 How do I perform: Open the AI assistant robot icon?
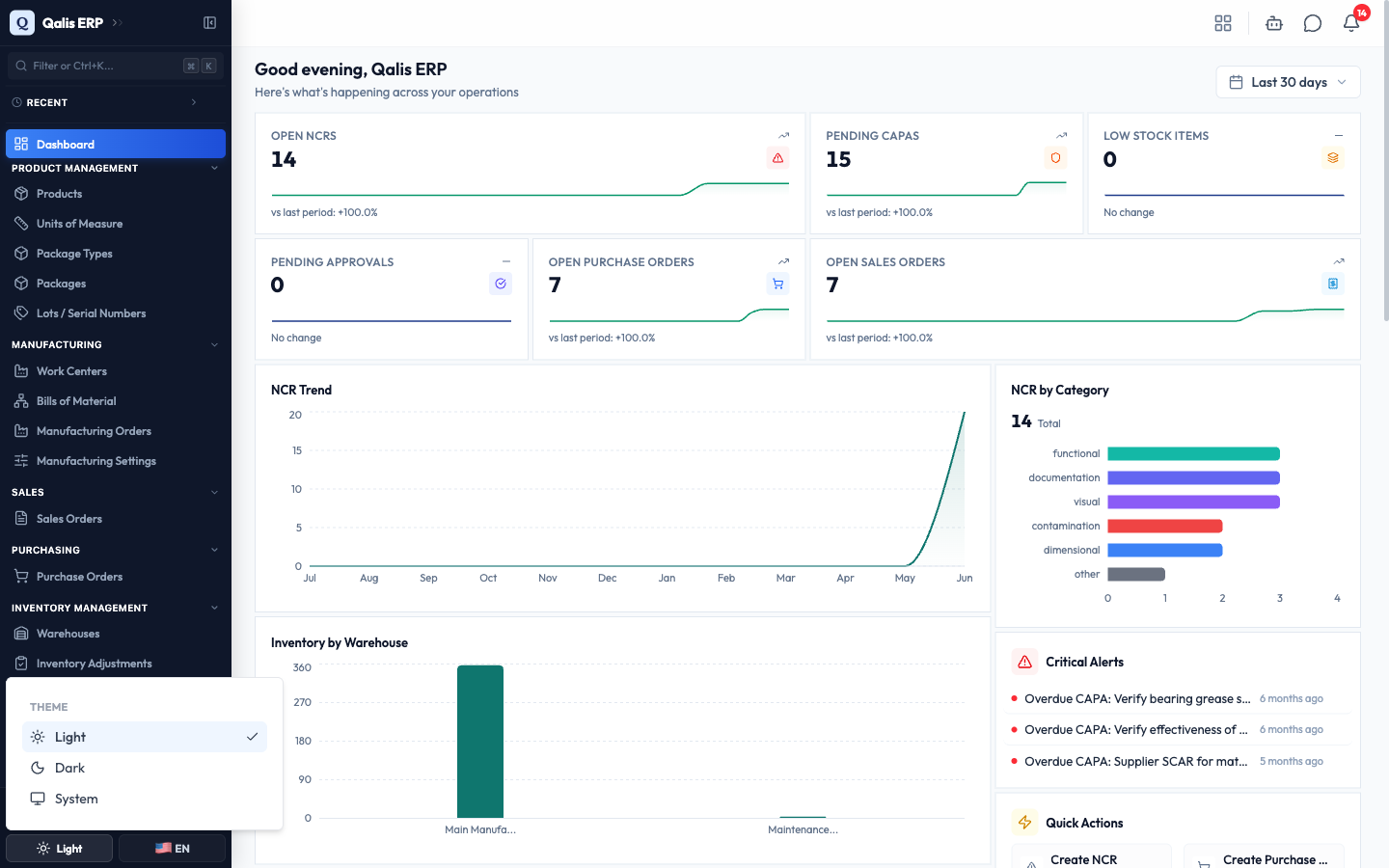pos(1274,23)
